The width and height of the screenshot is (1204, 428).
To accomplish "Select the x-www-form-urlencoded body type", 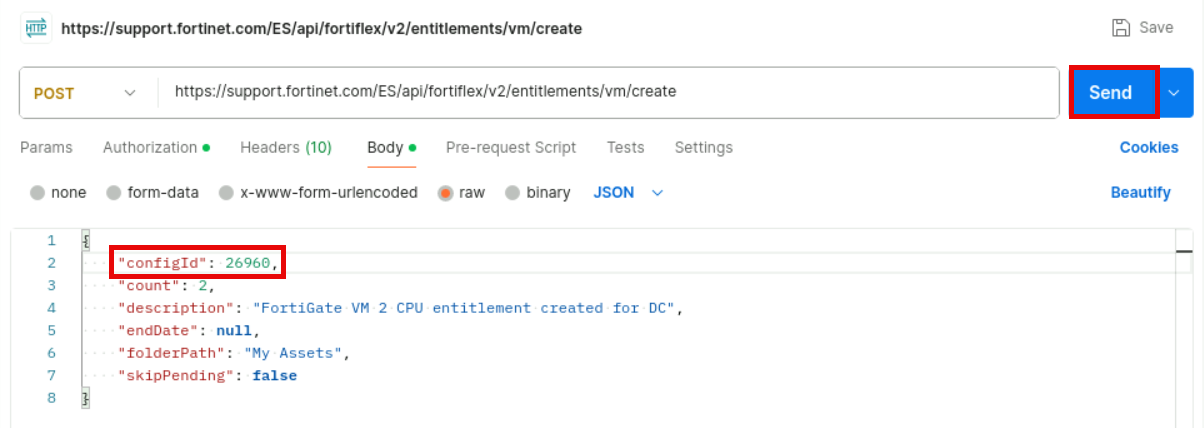I will point(318,192).
